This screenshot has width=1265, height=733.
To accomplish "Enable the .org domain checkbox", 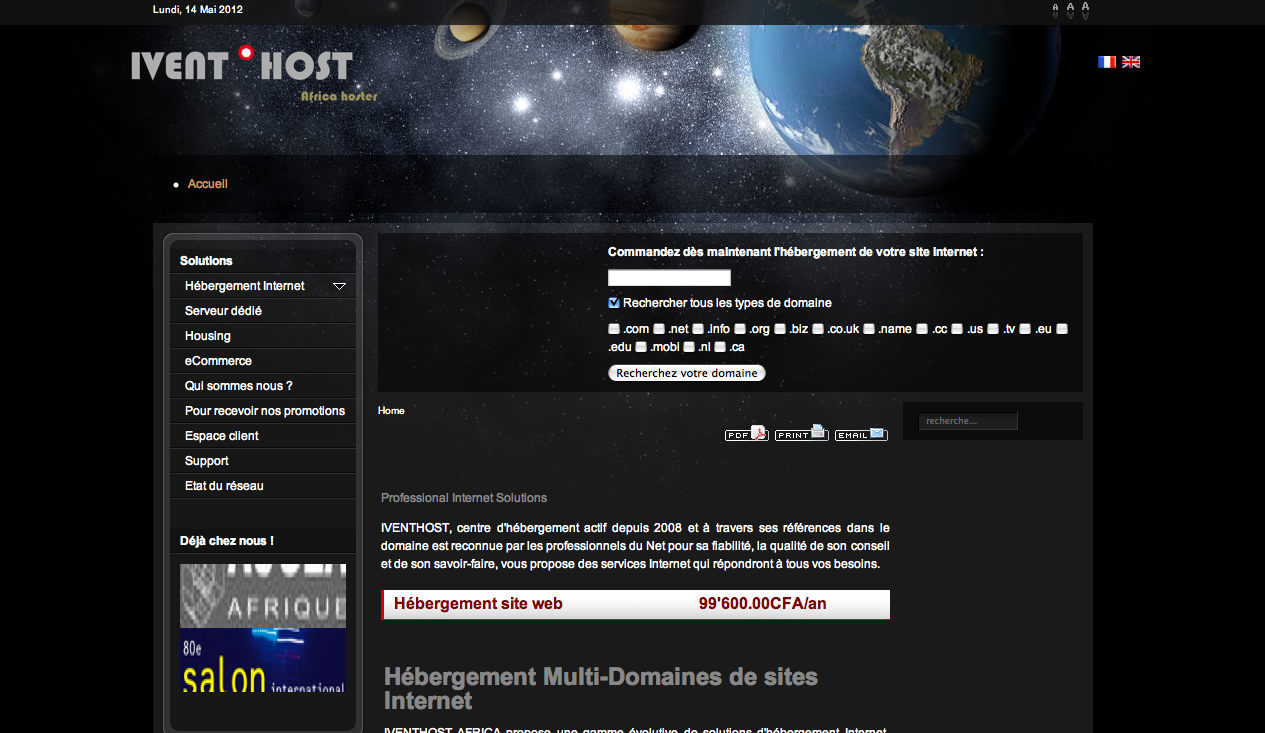I will 740,329.
